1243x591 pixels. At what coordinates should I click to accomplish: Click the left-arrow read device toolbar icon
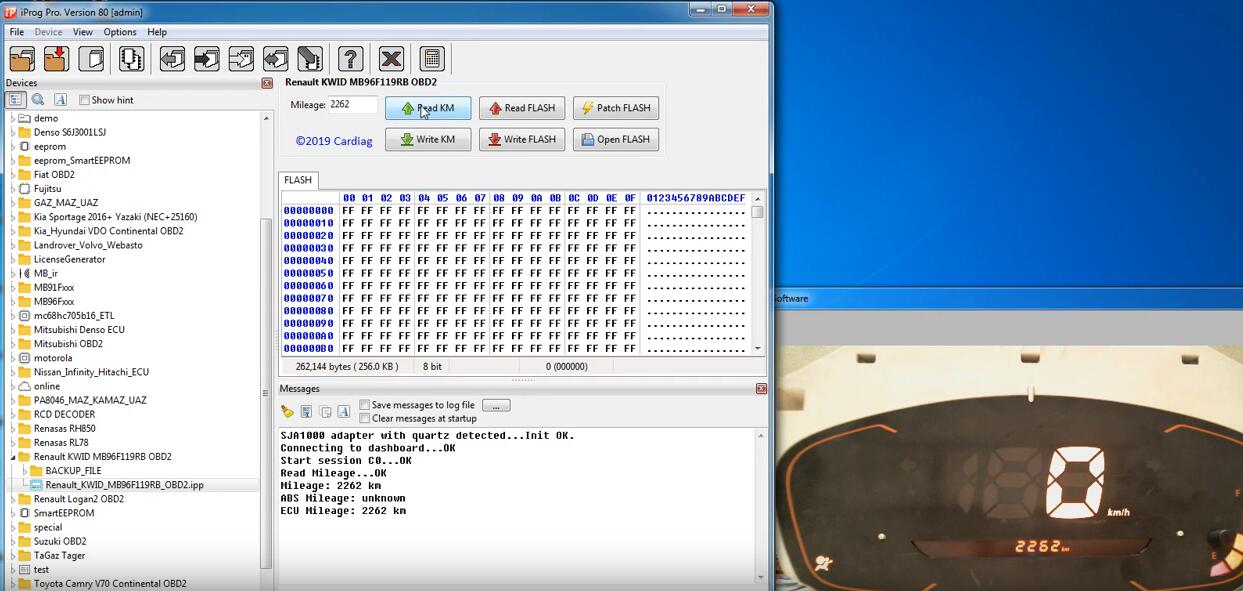tap(172, 59)
